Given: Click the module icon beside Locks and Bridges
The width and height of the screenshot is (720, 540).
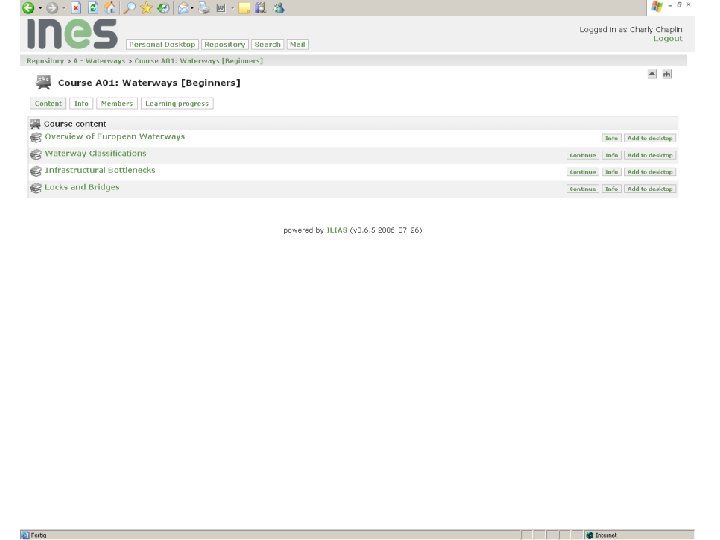Looking at the screenshot, I should (x=35, y=188).
